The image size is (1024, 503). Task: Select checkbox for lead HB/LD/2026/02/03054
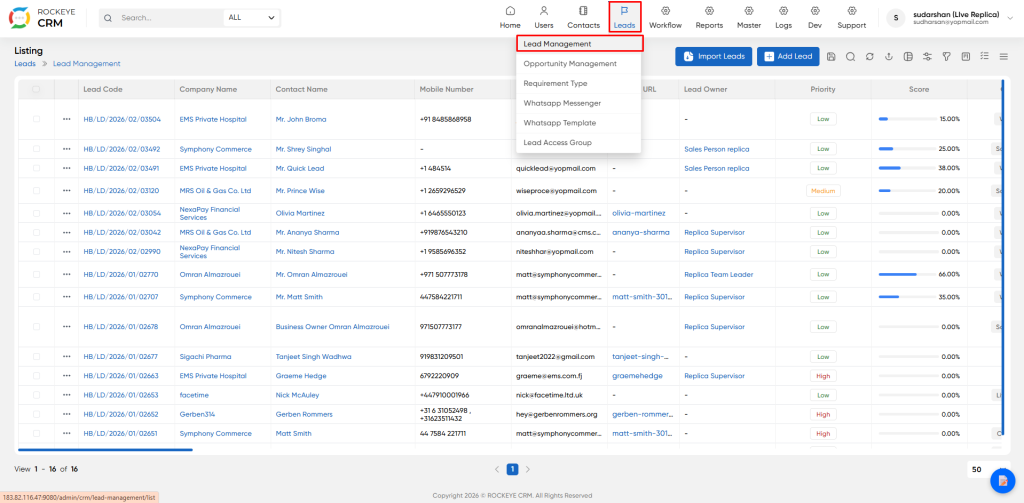point(36,214)
